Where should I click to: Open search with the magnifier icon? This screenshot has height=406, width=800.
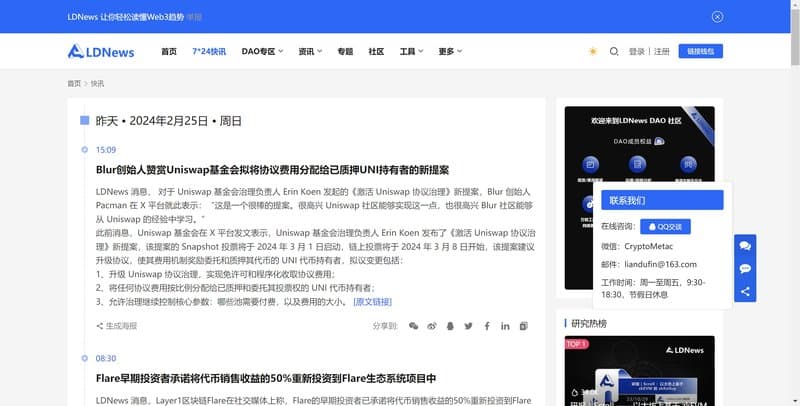(x=614, y=51)
